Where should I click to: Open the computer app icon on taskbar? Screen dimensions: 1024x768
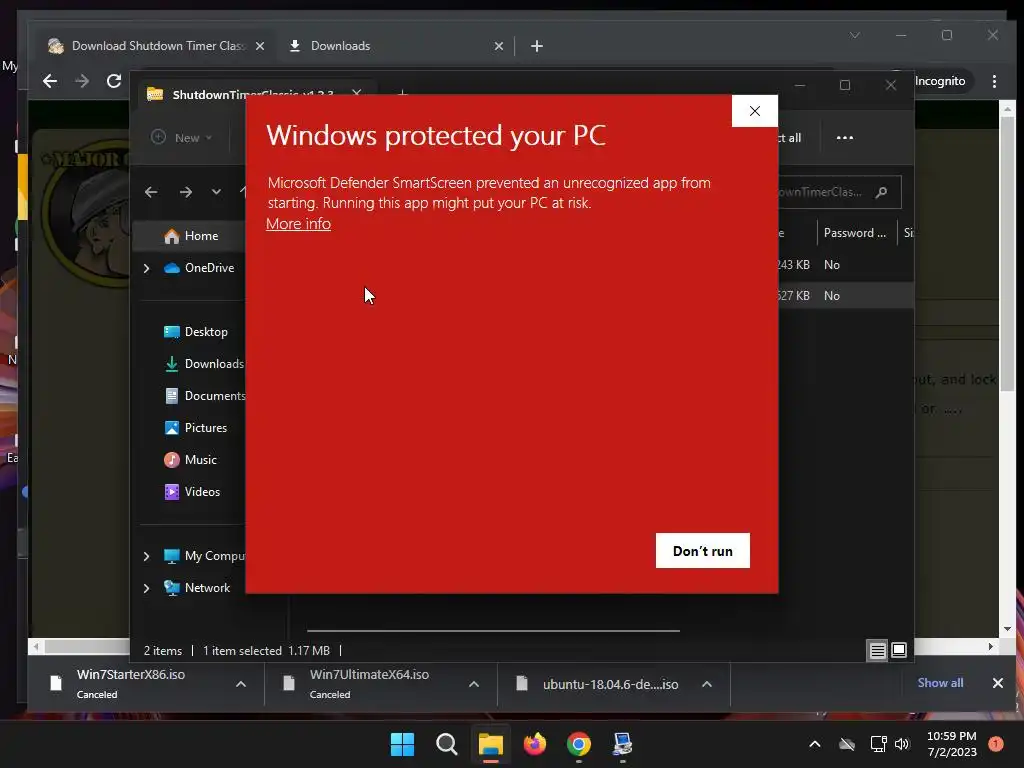pos(622,744)
